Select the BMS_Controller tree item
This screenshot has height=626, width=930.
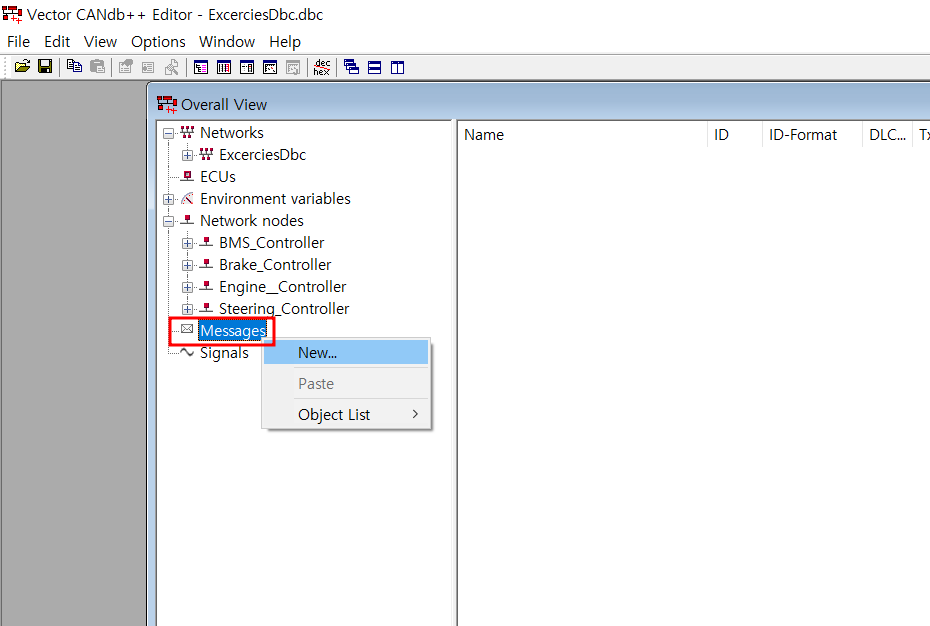pos(272,243)
